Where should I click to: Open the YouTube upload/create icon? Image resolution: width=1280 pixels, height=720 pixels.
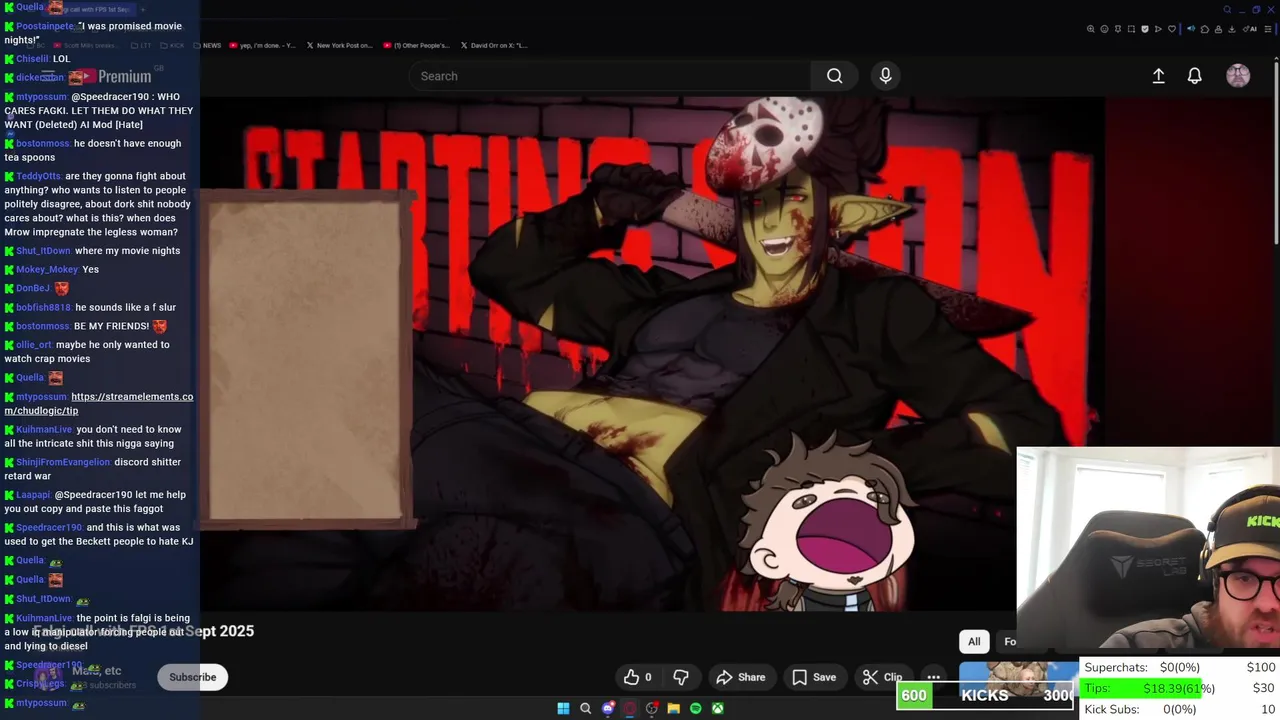click(1158, 76)
